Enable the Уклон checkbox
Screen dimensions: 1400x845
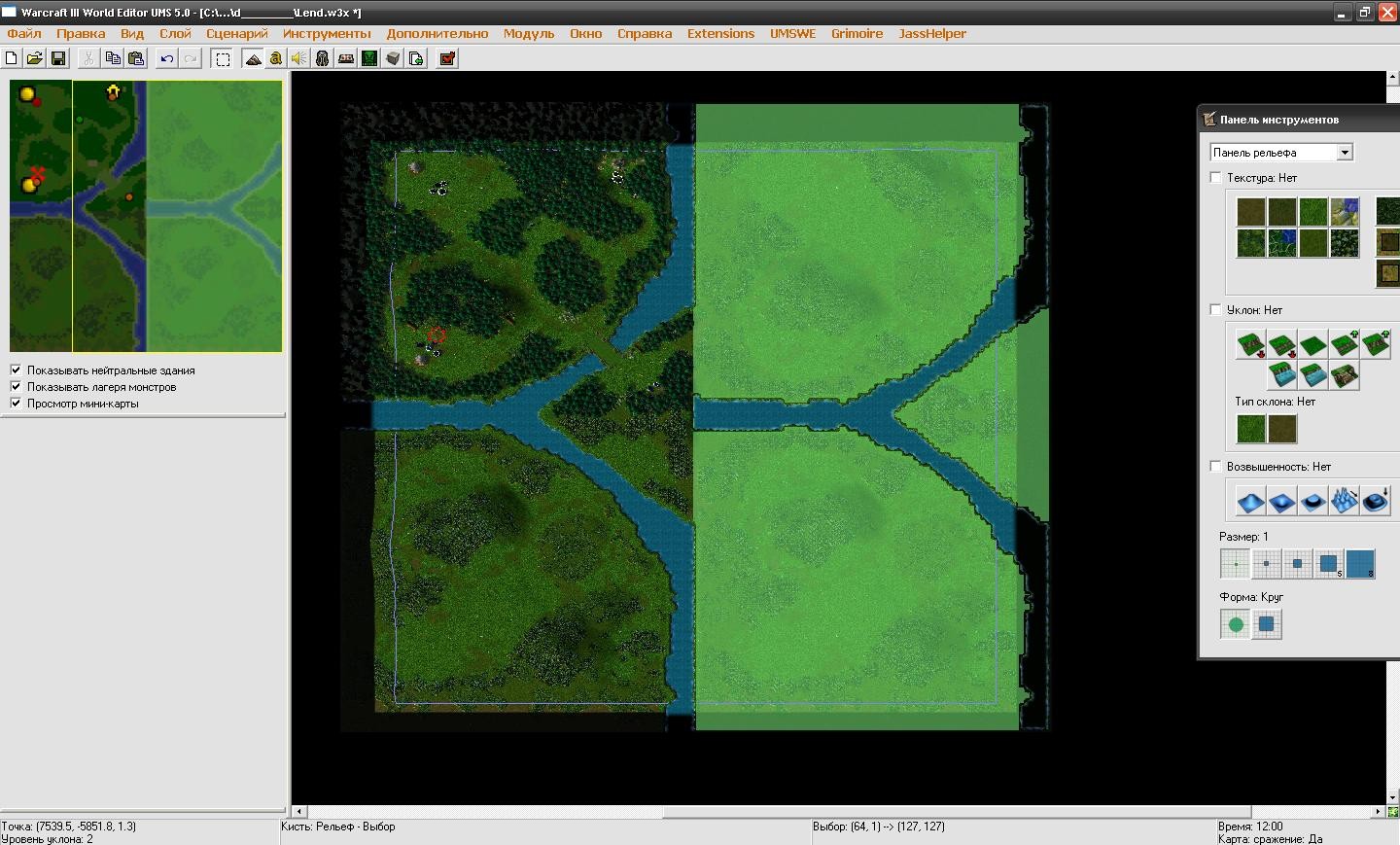click(x=1215, y=309)
